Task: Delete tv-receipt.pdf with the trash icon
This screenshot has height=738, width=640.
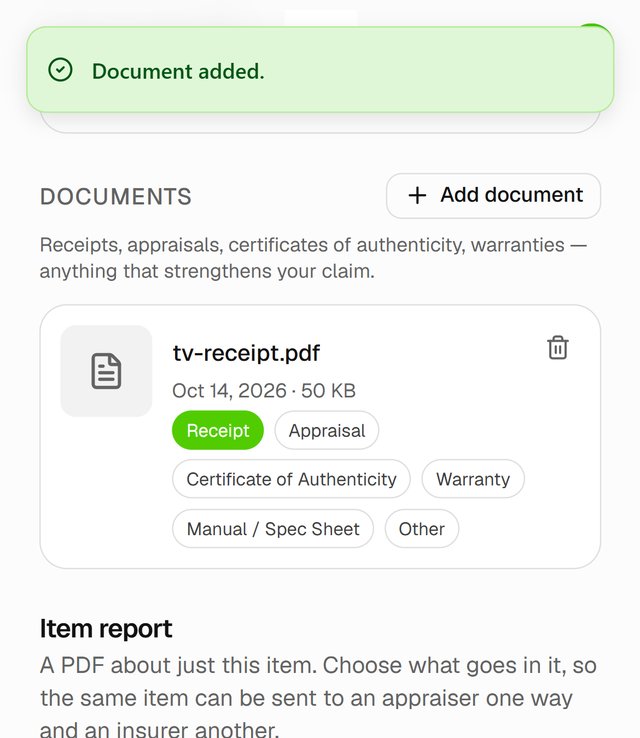Action: click(x=558, y=348)
